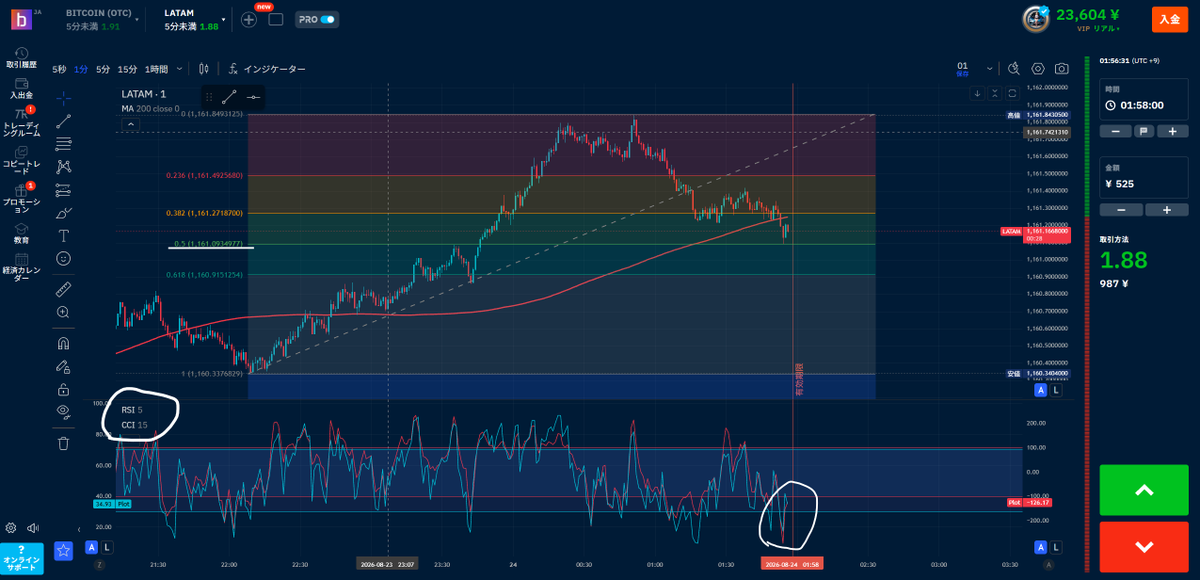
Task: Open the chart layout 01 dropdown arrow
Action: point(990,69)
